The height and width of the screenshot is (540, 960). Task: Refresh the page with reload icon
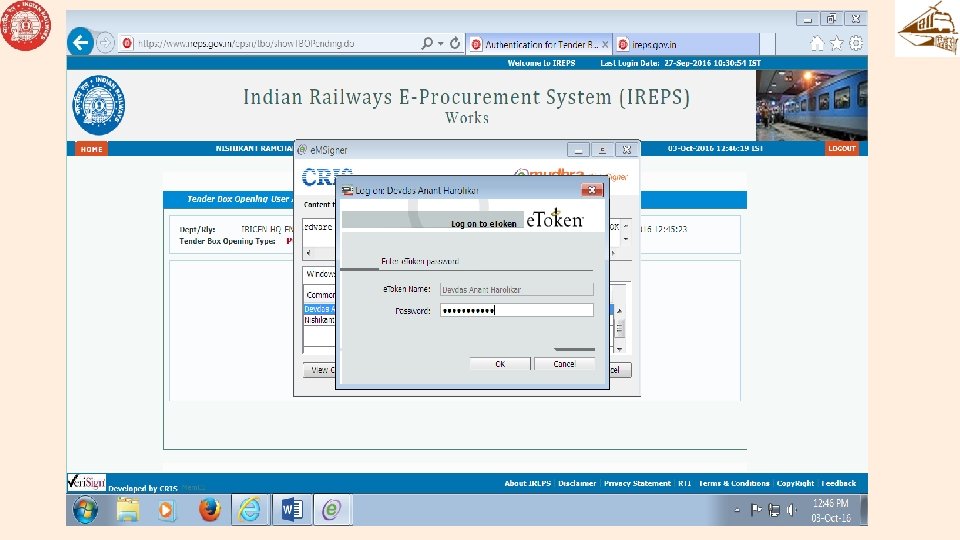[x=455, y=43]
